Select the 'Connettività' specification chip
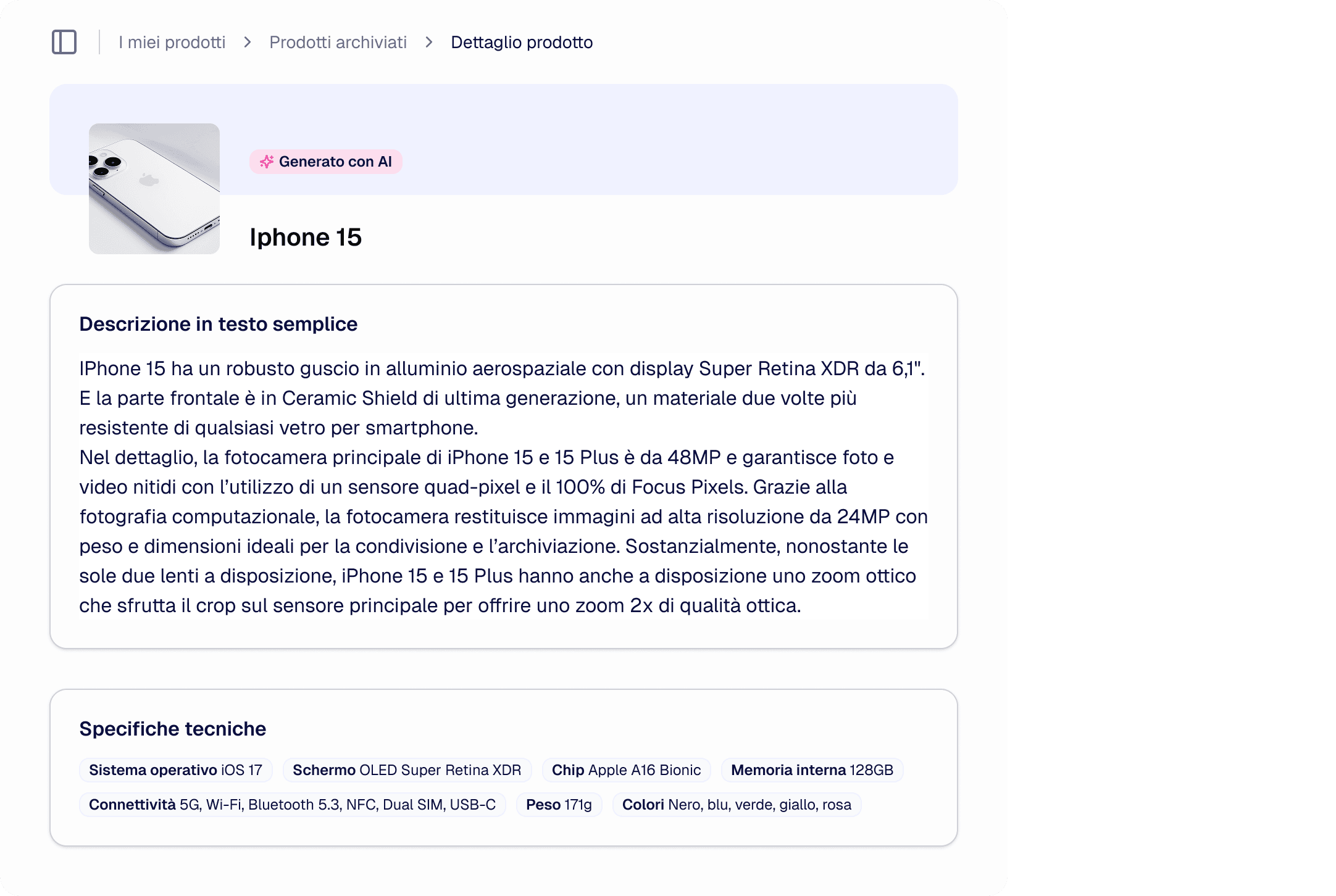The height and width of the screenshot is (896, 1336). (x=292, y=805)
